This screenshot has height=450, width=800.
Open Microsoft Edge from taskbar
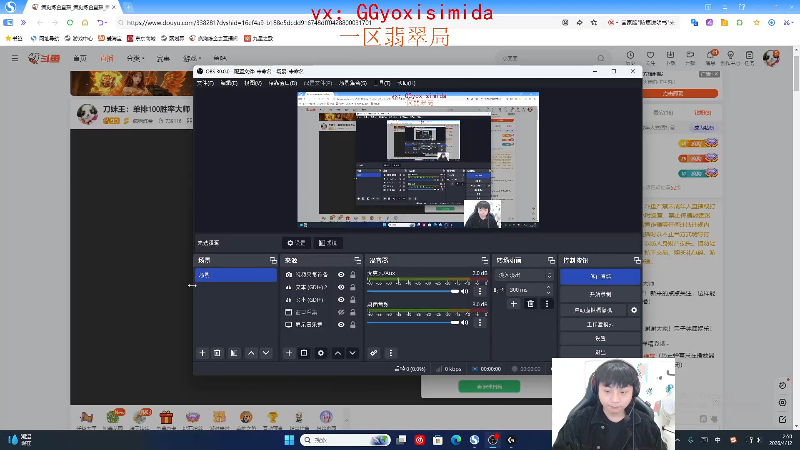click(456, 440)
